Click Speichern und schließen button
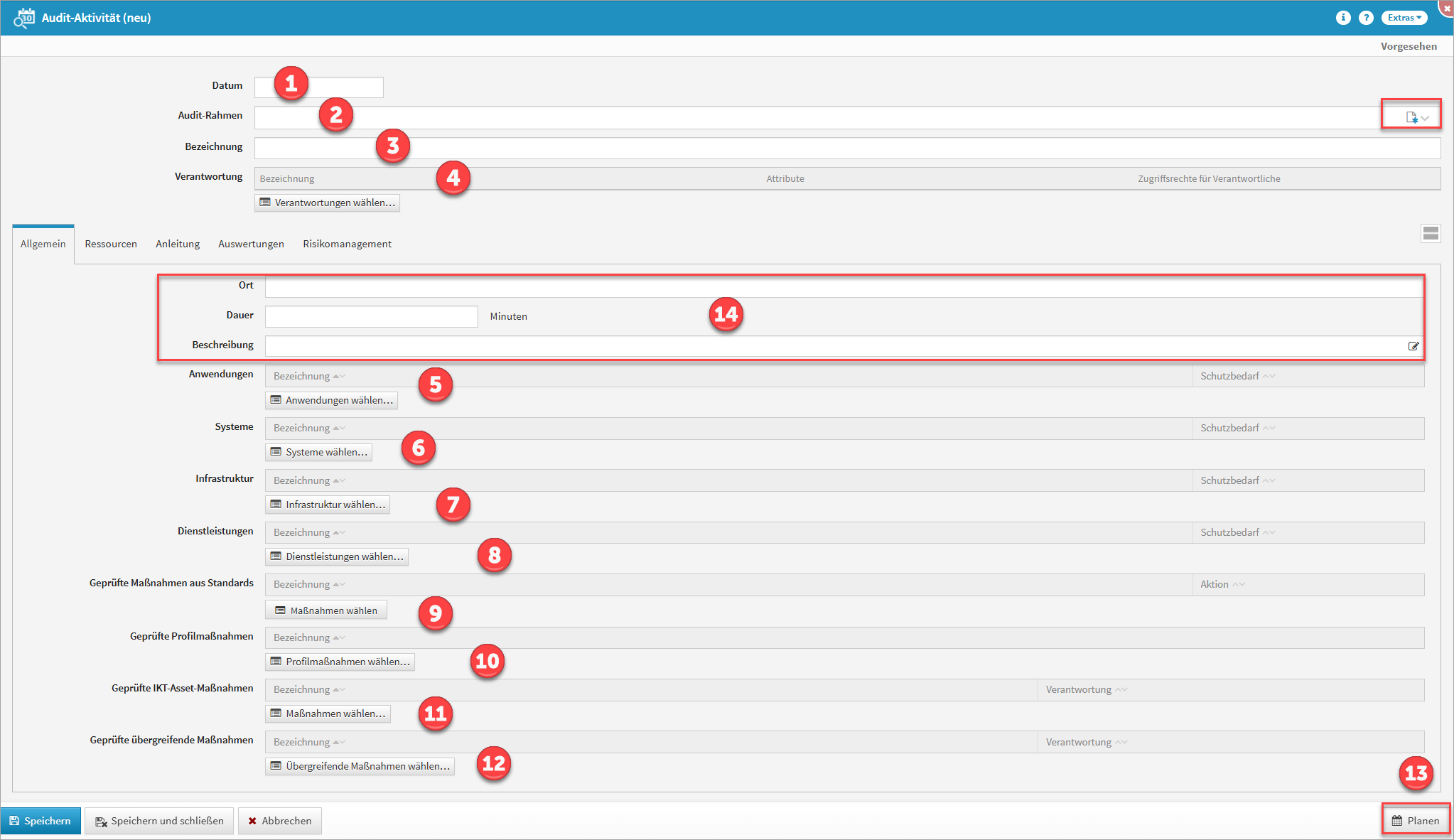The image size is (1454, 840). click(x=159, y=821)
